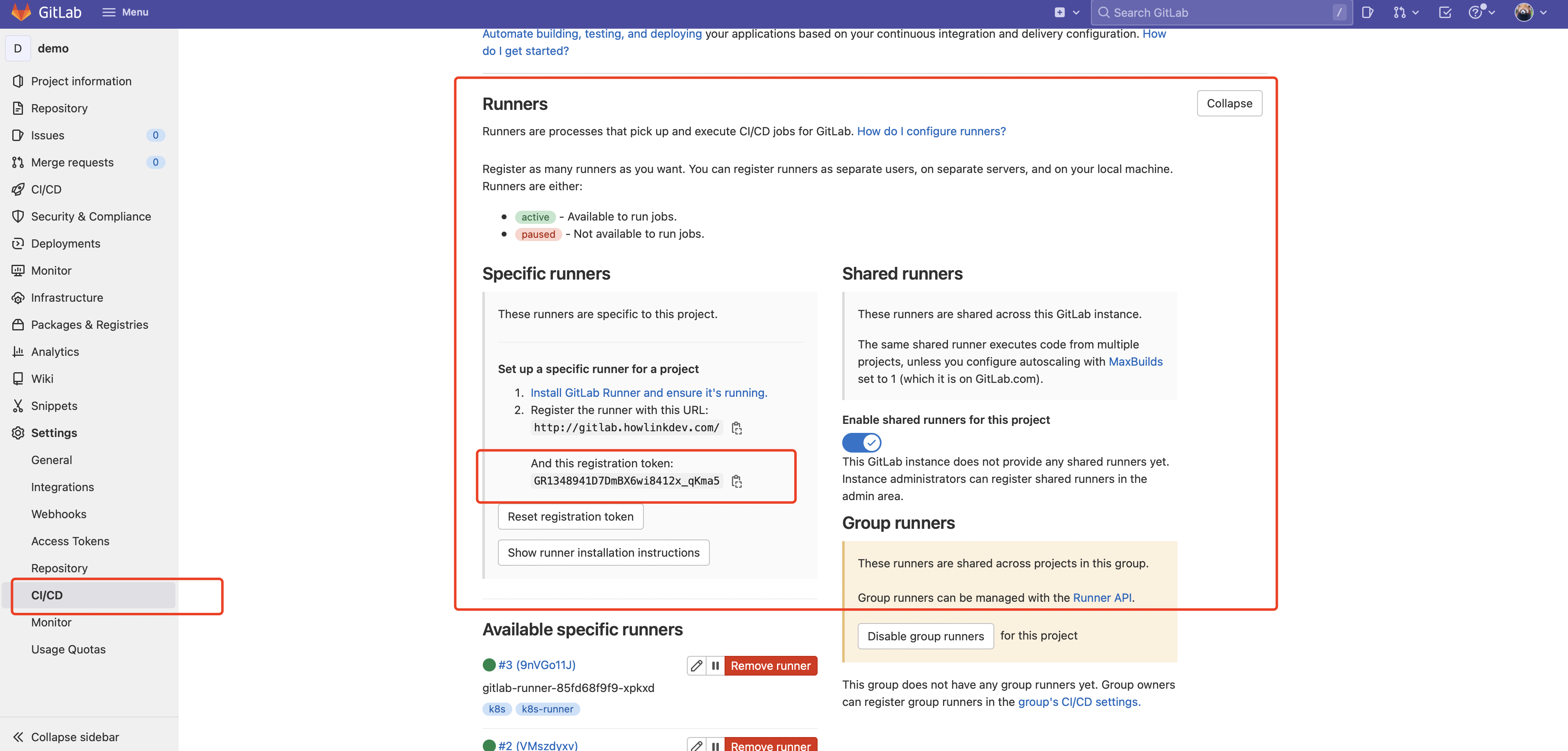1568x751 pixels.
Task: Copy the runner registration URL
Action: 736,428
